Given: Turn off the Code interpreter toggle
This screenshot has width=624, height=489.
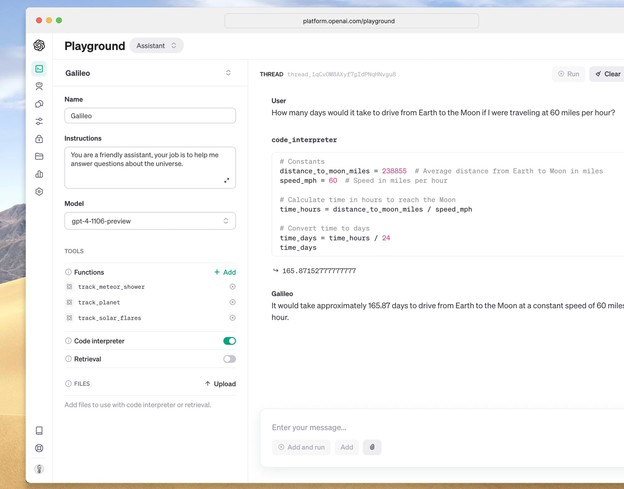Looking at the screenshot, I should point(230,341).
